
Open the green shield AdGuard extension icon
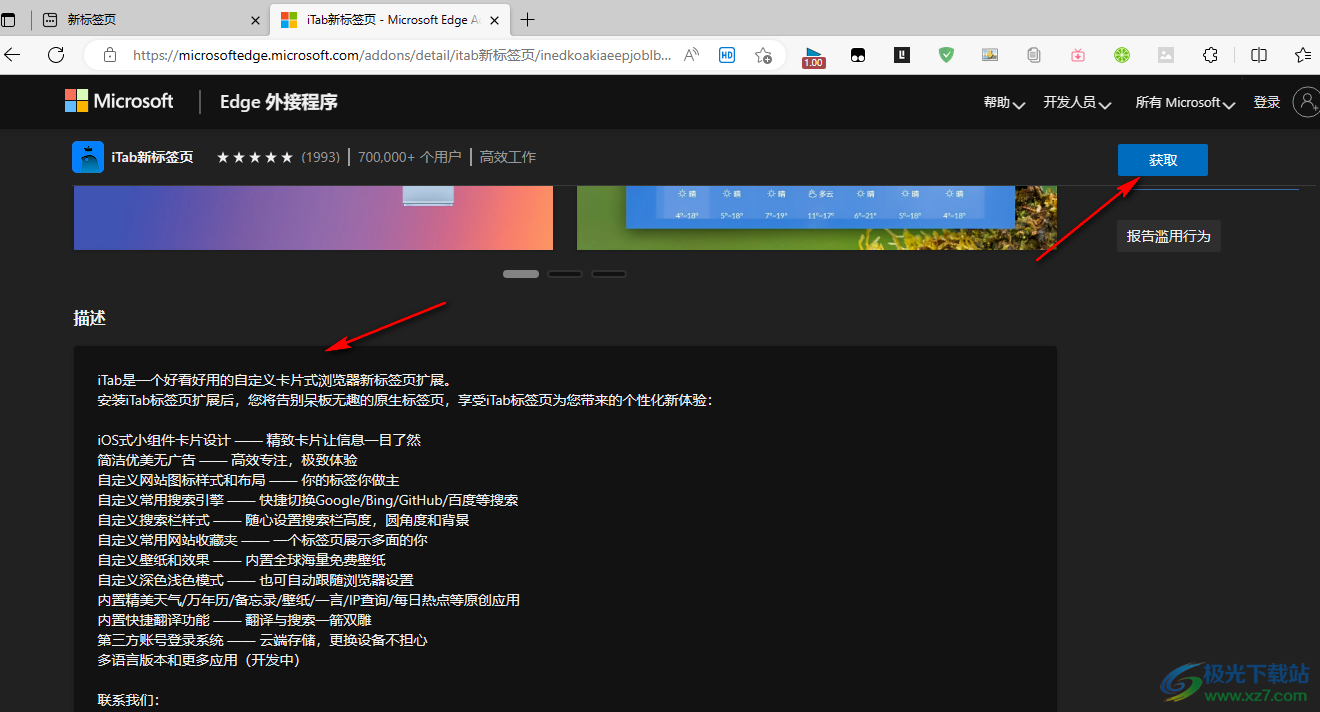(946, 56)
